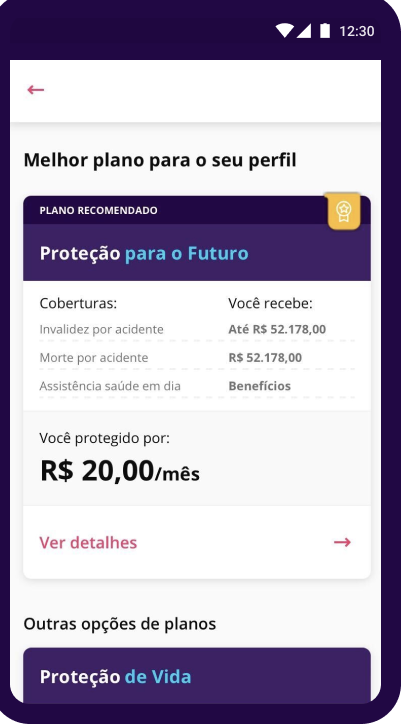Tap the cellular signal icon
Viewport: 404px width, 726px height.
[303, 31]
